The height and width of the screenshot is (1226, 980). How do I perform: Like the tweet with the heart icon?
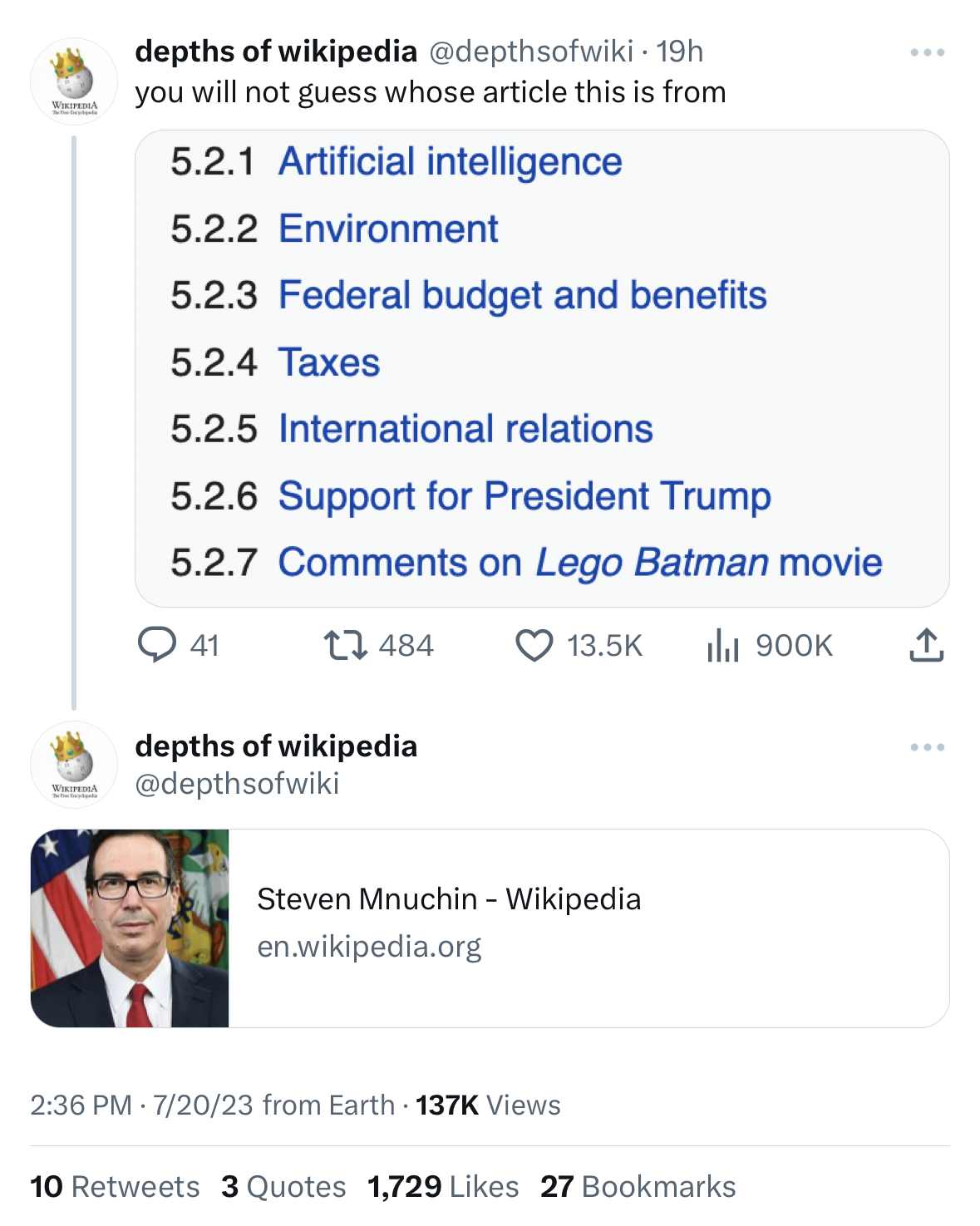pyautogui.click(x=534, y=645)
